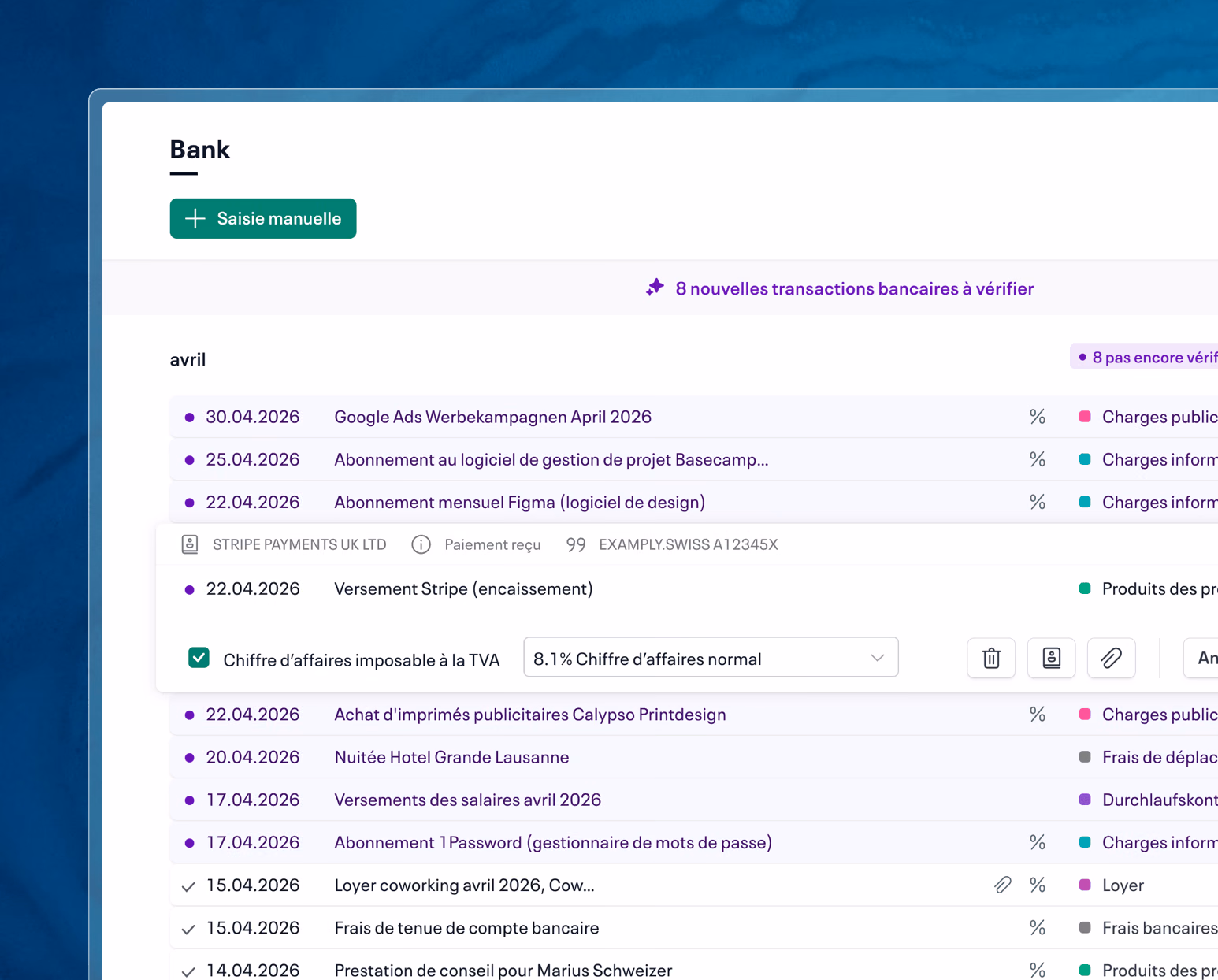
Task: Open 8 nouvelles transactions bancaires à vérifier link
Action: [854, 288]
